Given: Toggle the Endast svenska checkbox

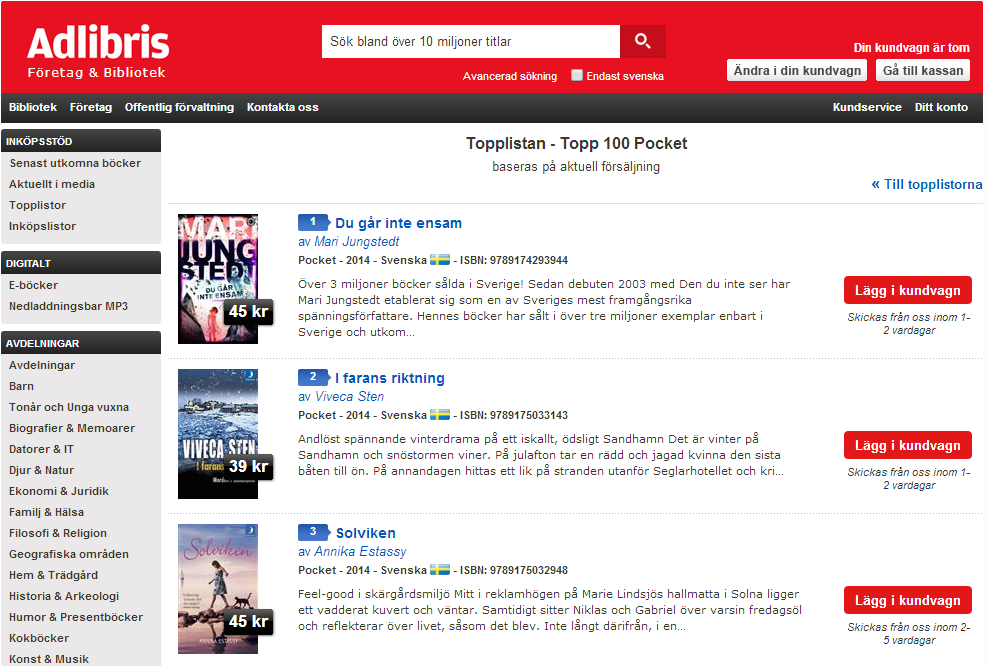Looking at the screenshot, I should point(577,75).
